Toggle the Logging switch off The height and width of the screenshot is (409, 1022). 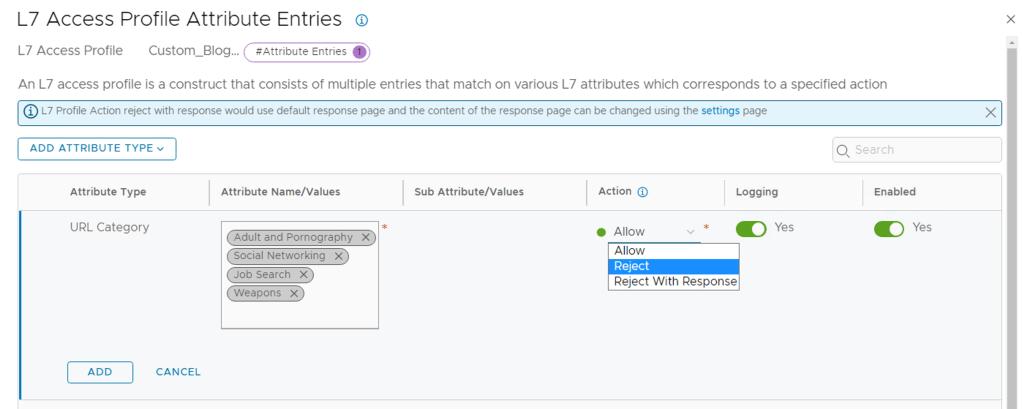(751, 229)
